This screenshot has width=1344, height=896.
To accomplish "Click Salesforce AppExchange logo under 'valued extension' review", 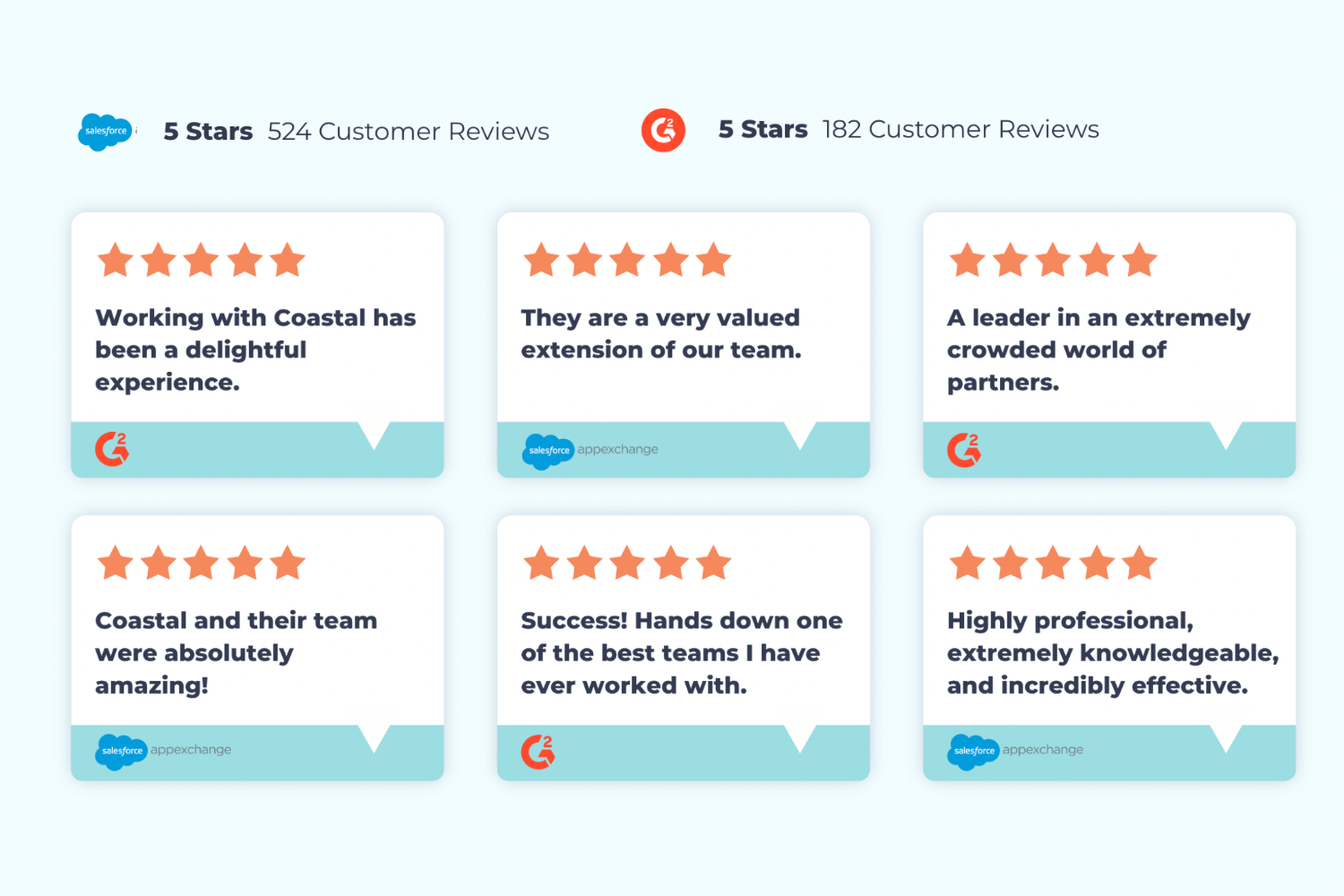I will pos(590,450).
